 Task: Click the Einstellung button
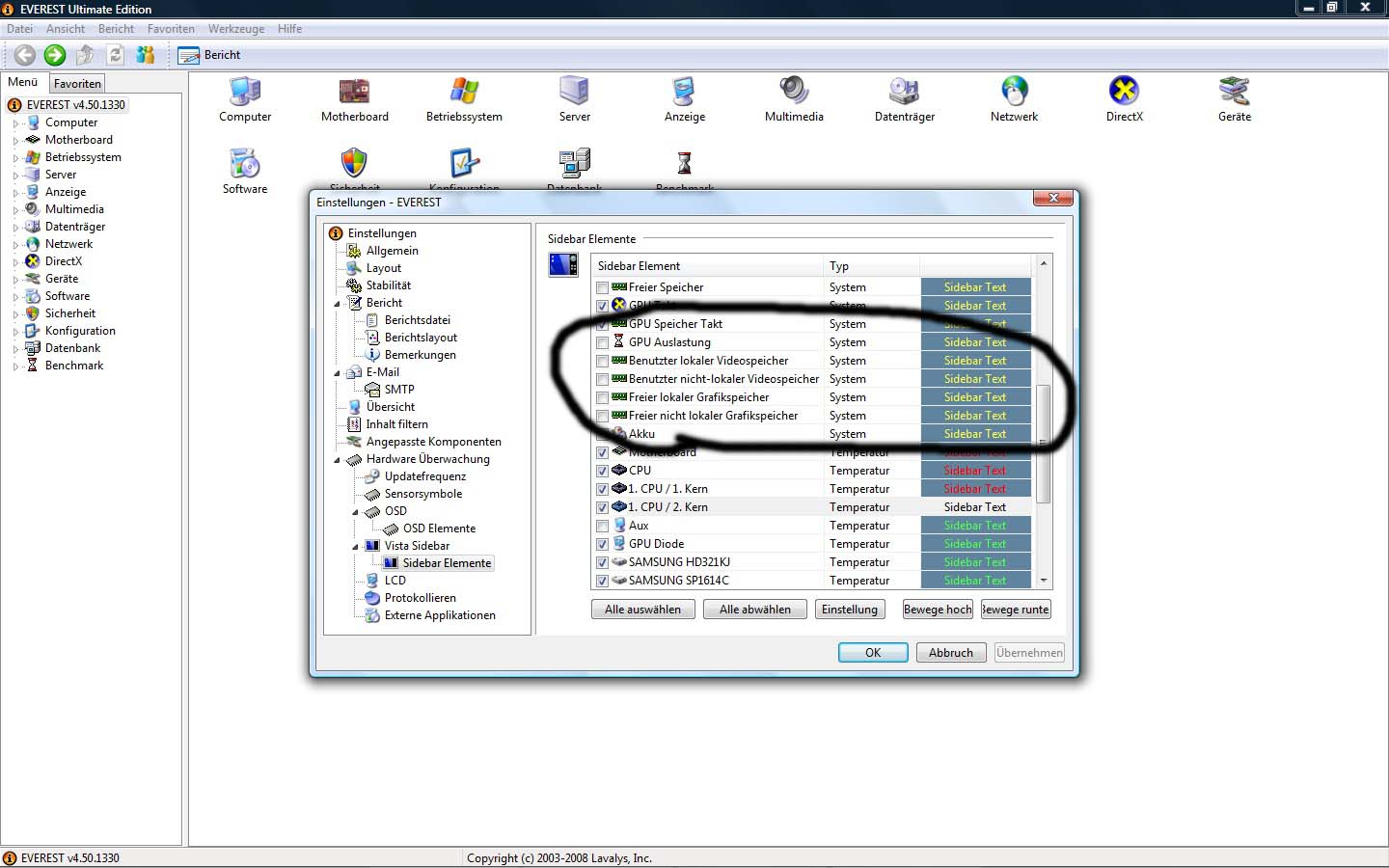(850, 610)
